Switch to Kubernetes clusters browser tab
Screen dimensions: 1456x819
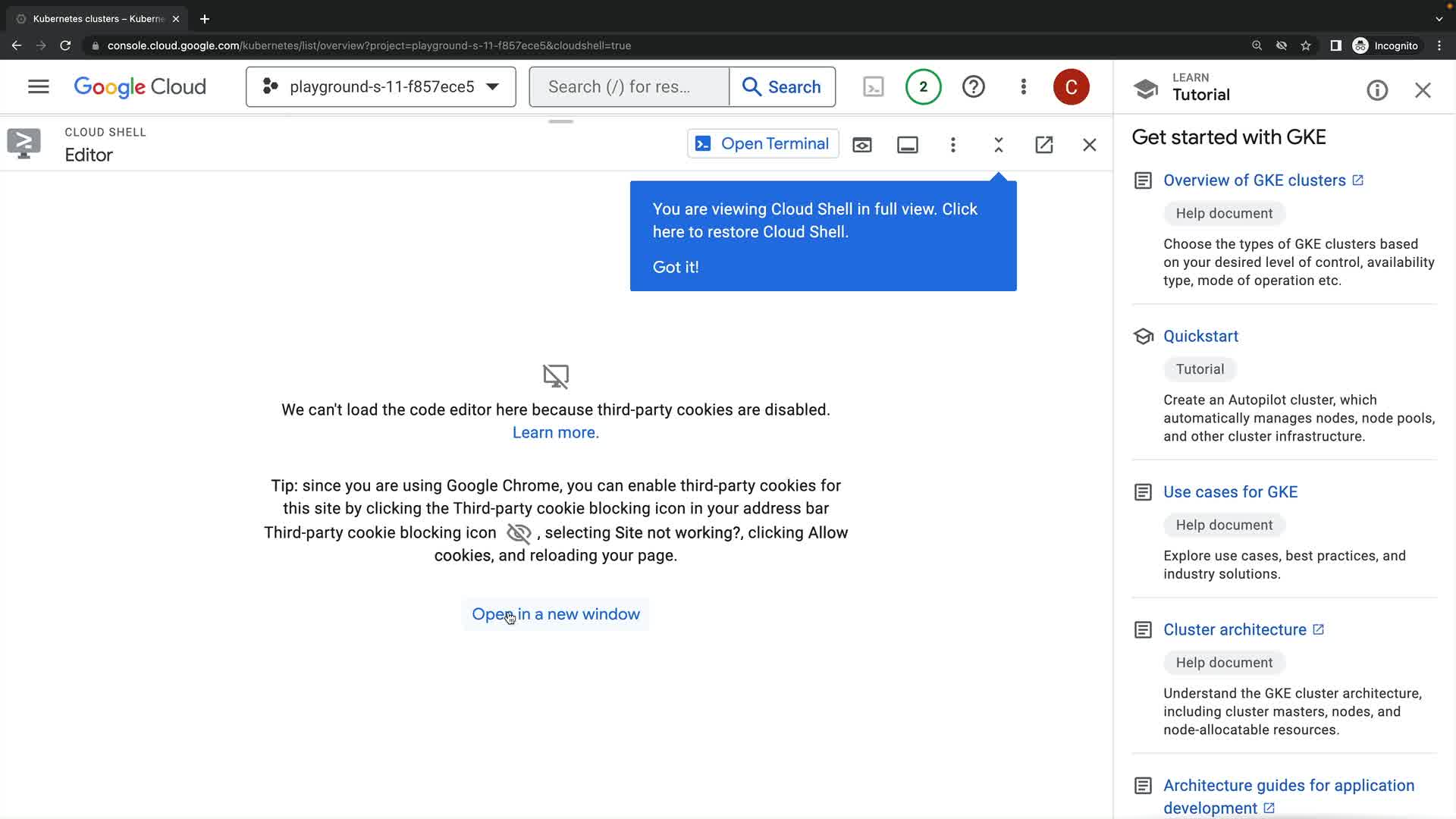[x=99, y=19]
